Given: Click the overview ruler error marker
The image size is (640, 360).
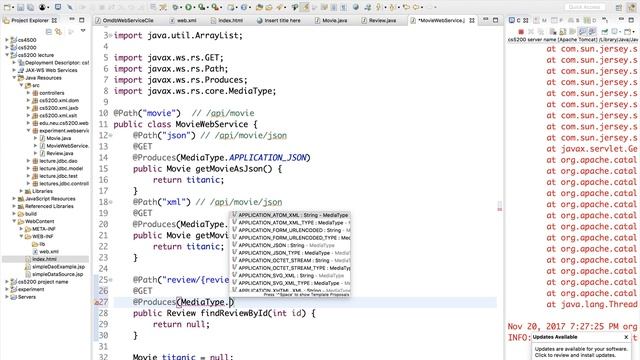Looking at the screenshot, I should 500,209.
